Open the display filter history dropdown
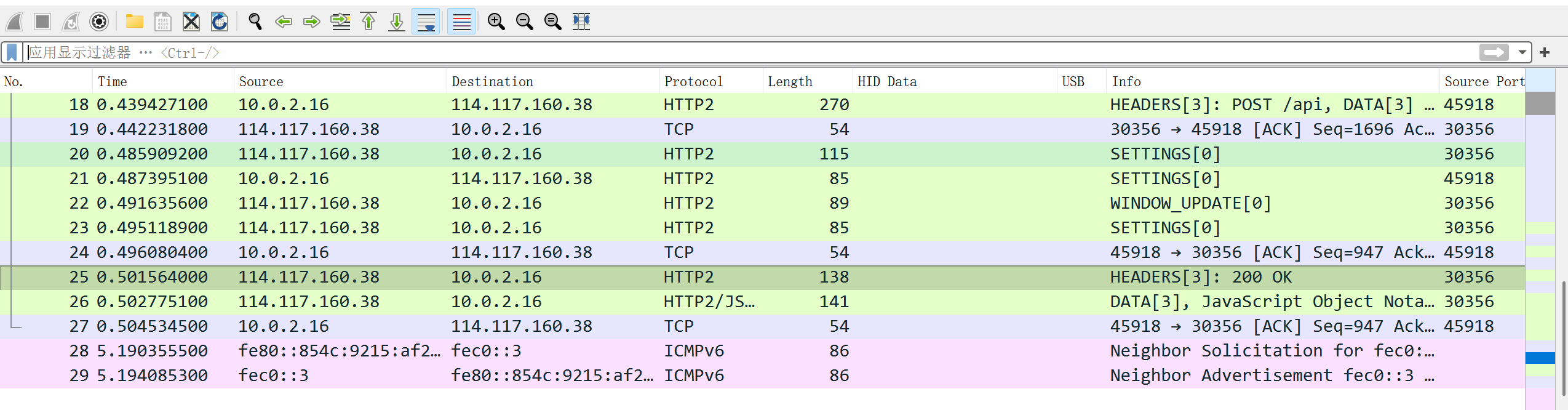 pyautogui.click(x=1522, y=53)
